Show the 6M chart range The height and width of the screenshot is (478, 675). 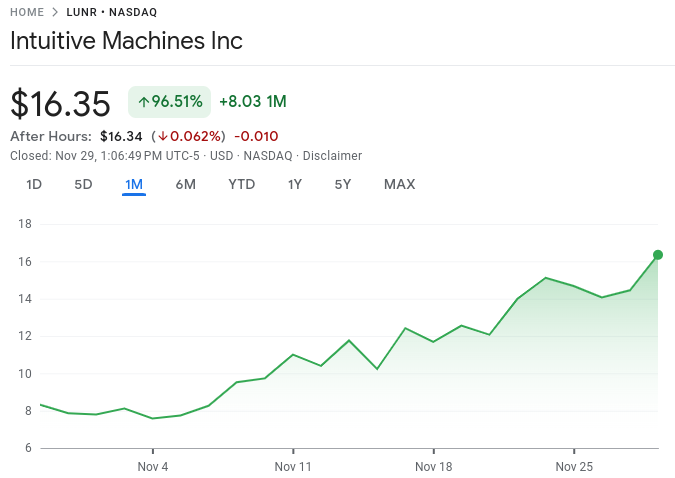pyautogui.click(x=185, y=184)
